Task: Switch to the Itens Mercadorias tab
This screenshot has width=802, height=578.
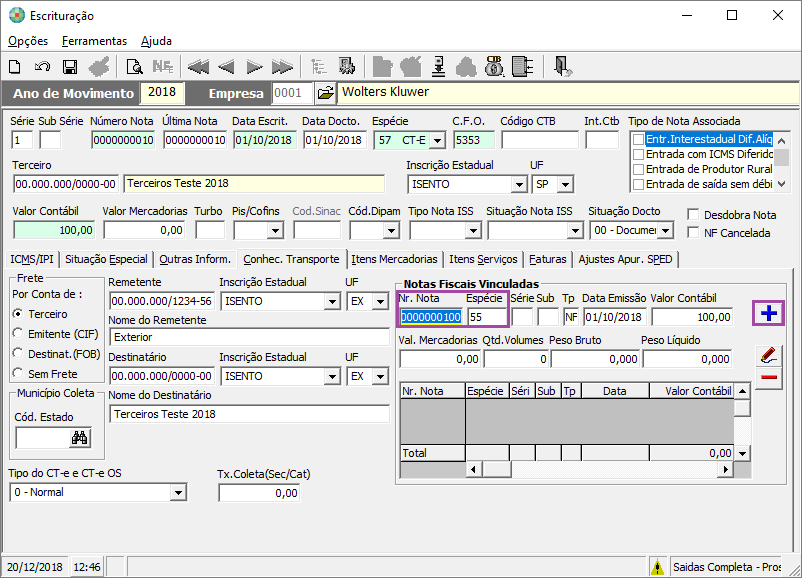Action: click(x=395, y=259)
